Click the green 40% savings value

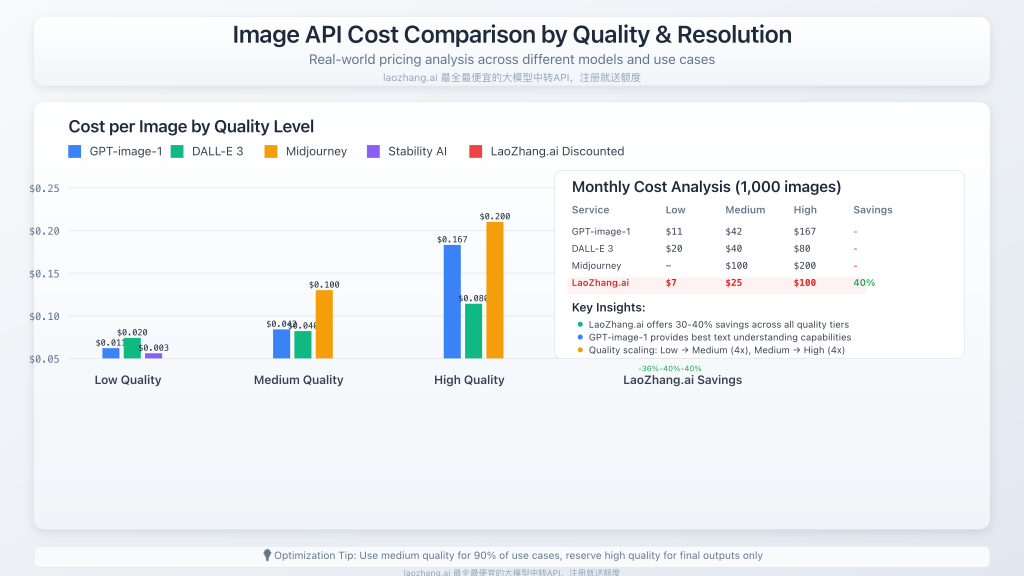(864, 283)
